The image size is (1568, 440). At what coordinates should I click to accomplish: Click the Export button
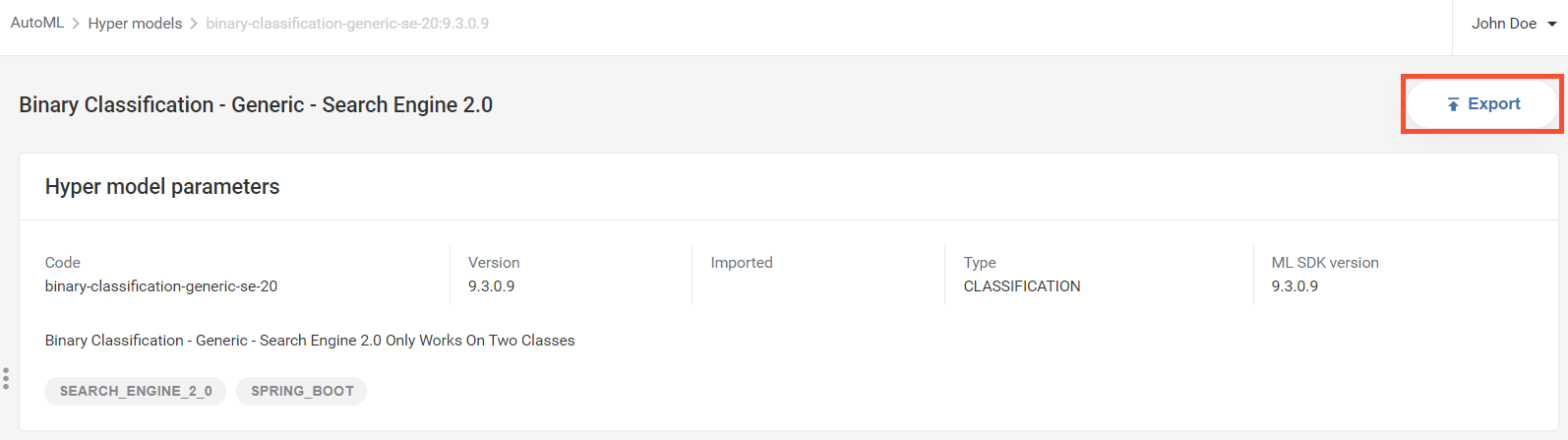[x=1482, y=104]
